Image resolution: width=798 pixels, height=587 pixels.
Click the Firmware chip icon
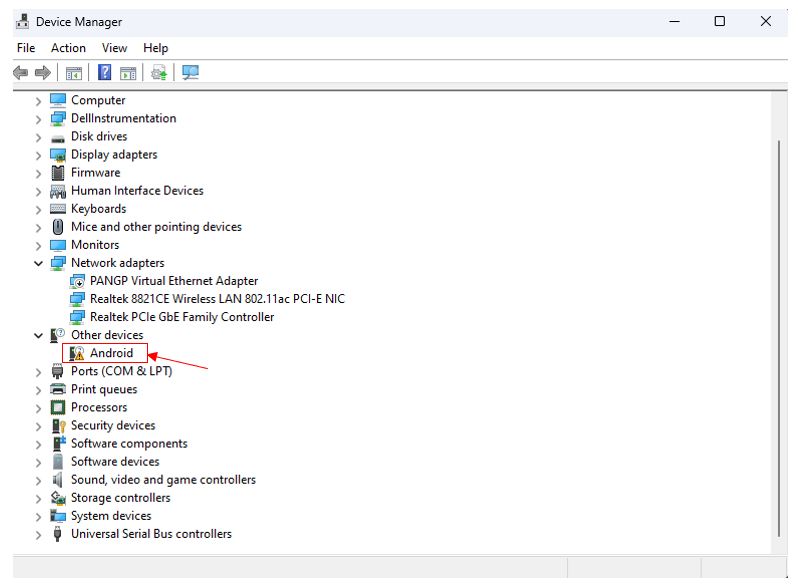(x=58, y=173)
